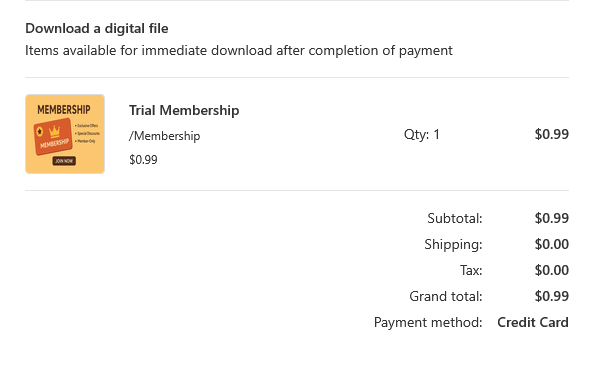Click the Grand total amount $0.99
604x365 pixels.
[x=552, y=296]
